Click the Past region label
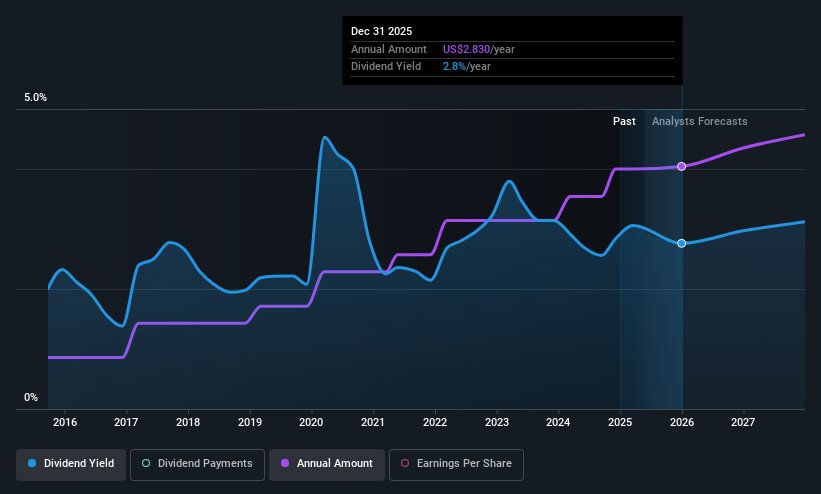Image resolution: width=821 pixels, height=494 pixels. (624, 122)
